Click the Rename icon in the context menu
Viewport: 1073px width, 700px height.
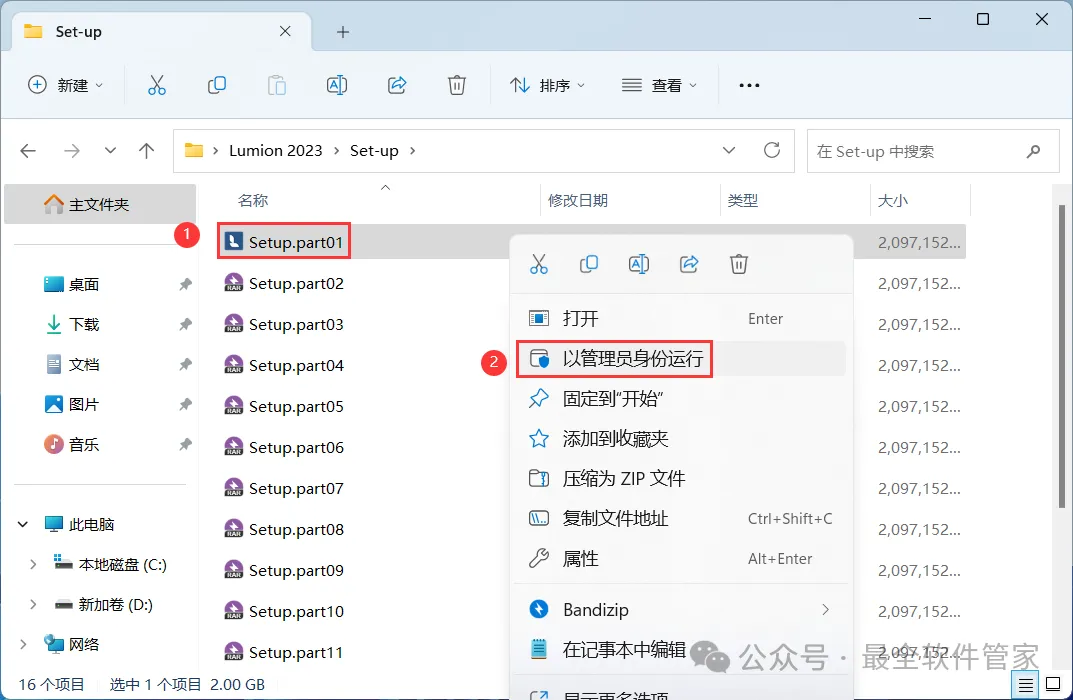(638, 264)
